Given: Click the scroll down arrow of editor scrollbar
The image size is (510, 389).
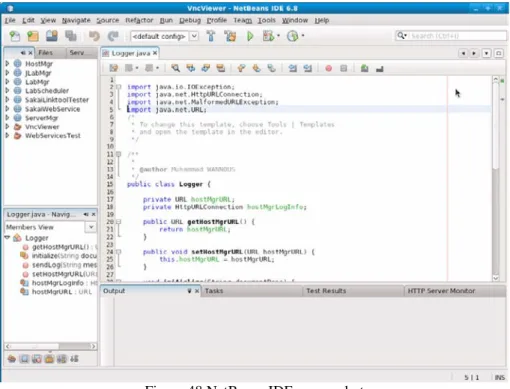Looking at the screenshot, I should 496,278.
